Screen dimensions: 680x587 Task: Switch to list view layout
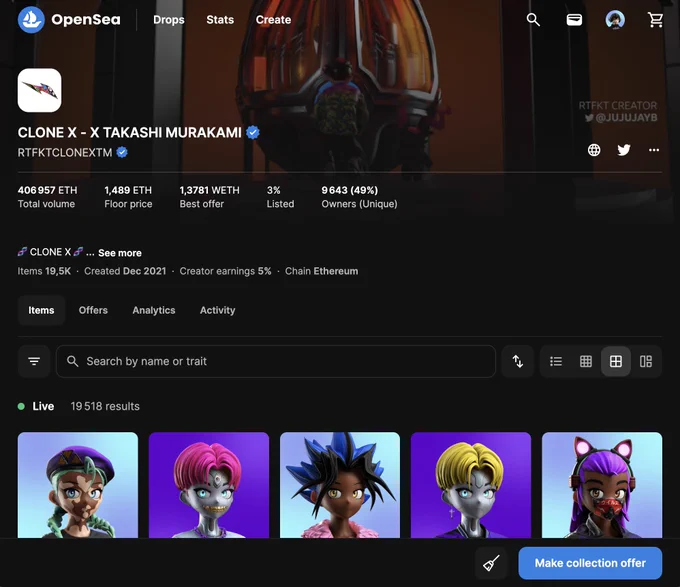(x=556, y=361)
